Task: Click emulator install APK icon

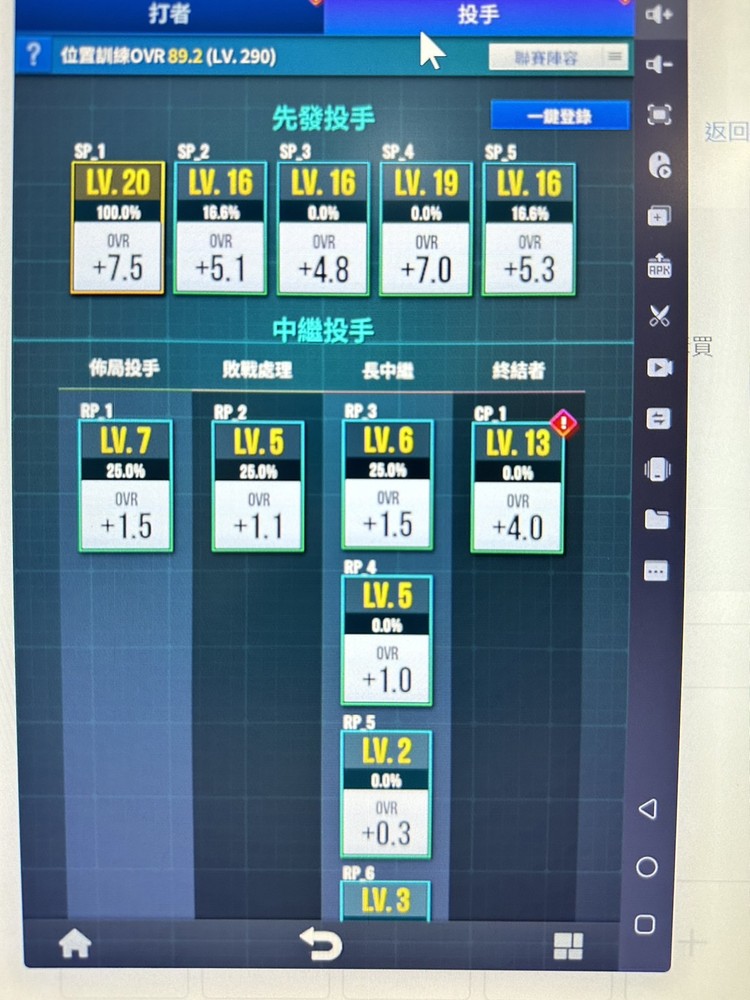Action: click(659, 265)
